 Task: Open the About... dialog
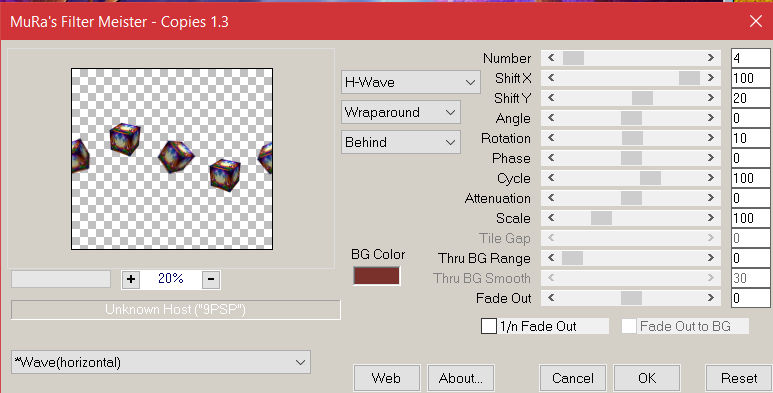460,378
